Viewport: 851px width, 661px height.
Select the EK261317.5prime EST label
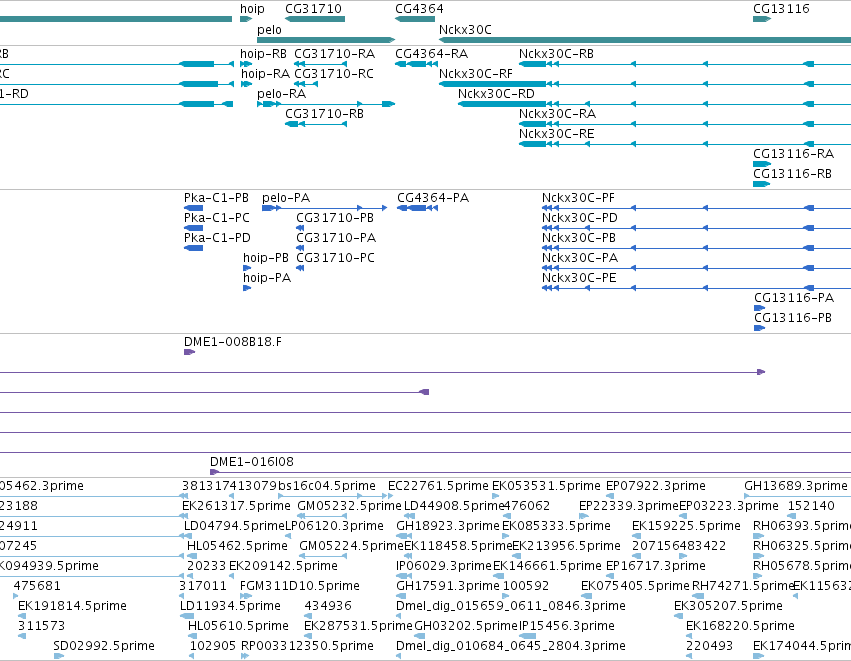coord(237,506)
